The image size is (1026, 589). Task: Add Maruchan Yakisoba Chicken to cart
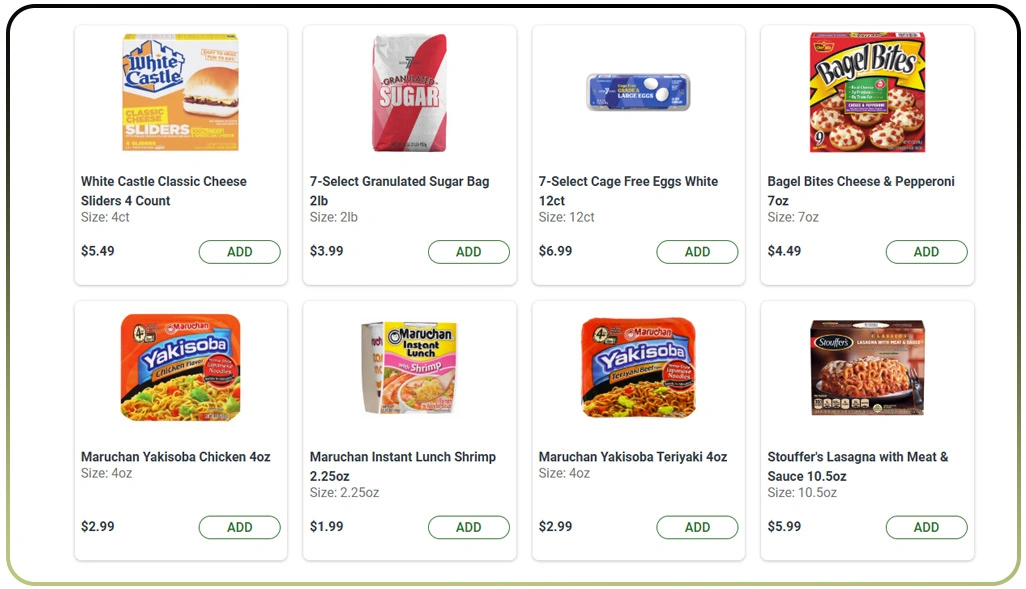click(x=239, y=527)
